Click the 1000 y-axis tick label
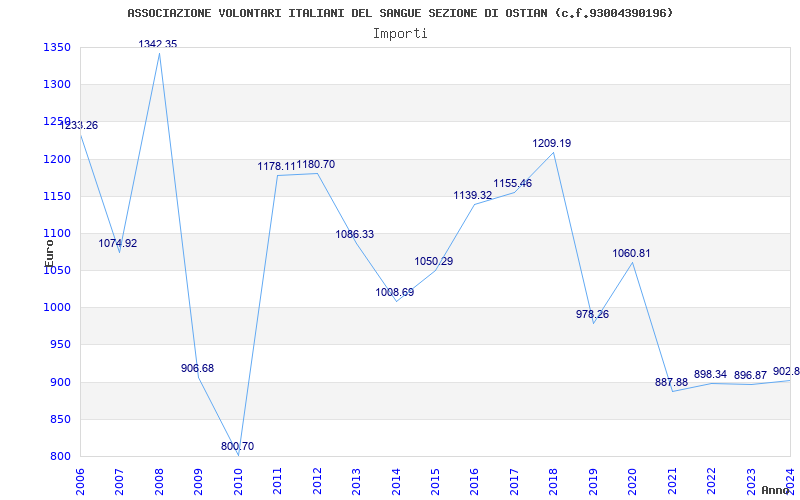 (57, 308)
